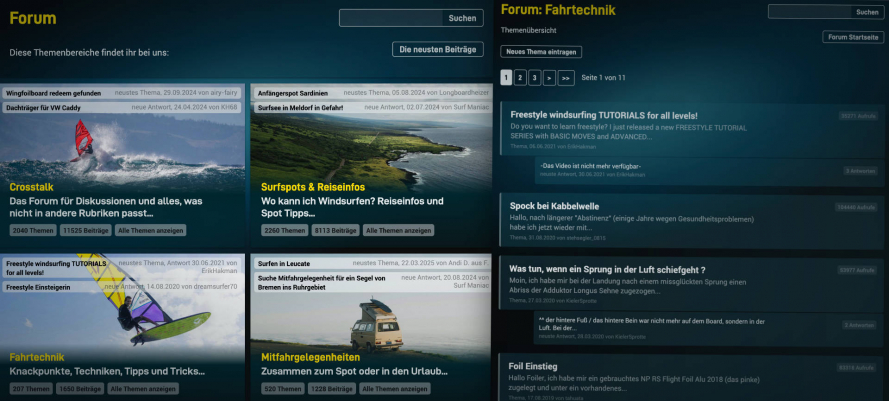Screen dimensions: 889x401
Task: Focus the search field on main forum page
Action: [390, 18]
